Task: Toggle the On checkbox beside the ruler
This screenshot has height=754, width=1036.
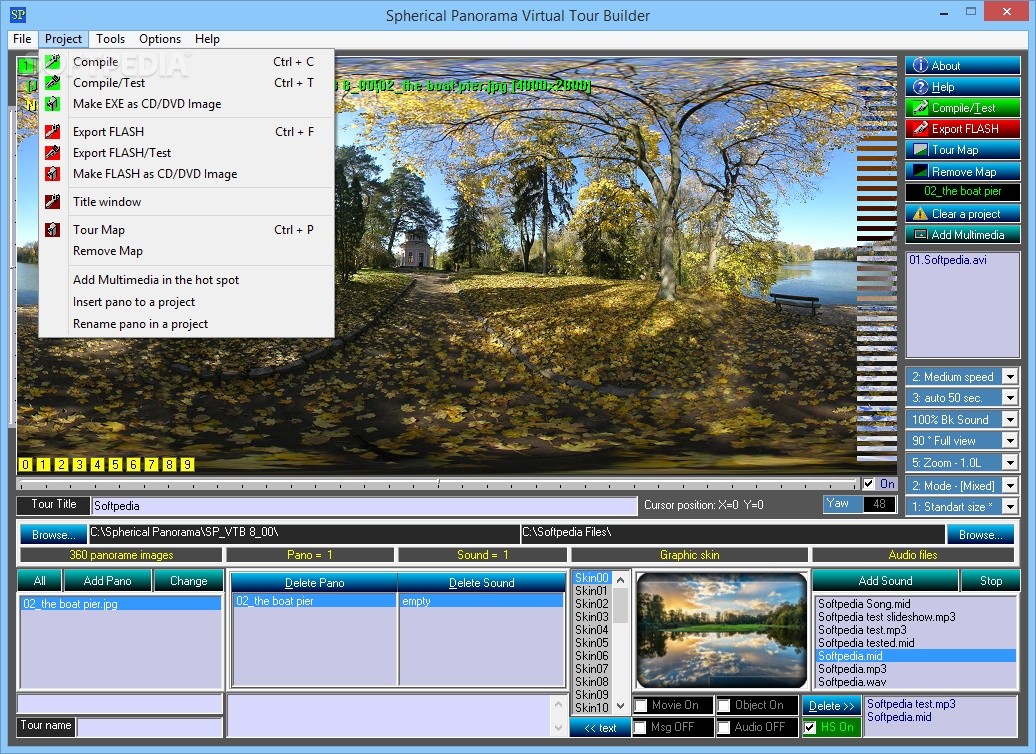Action: point(869,484)
